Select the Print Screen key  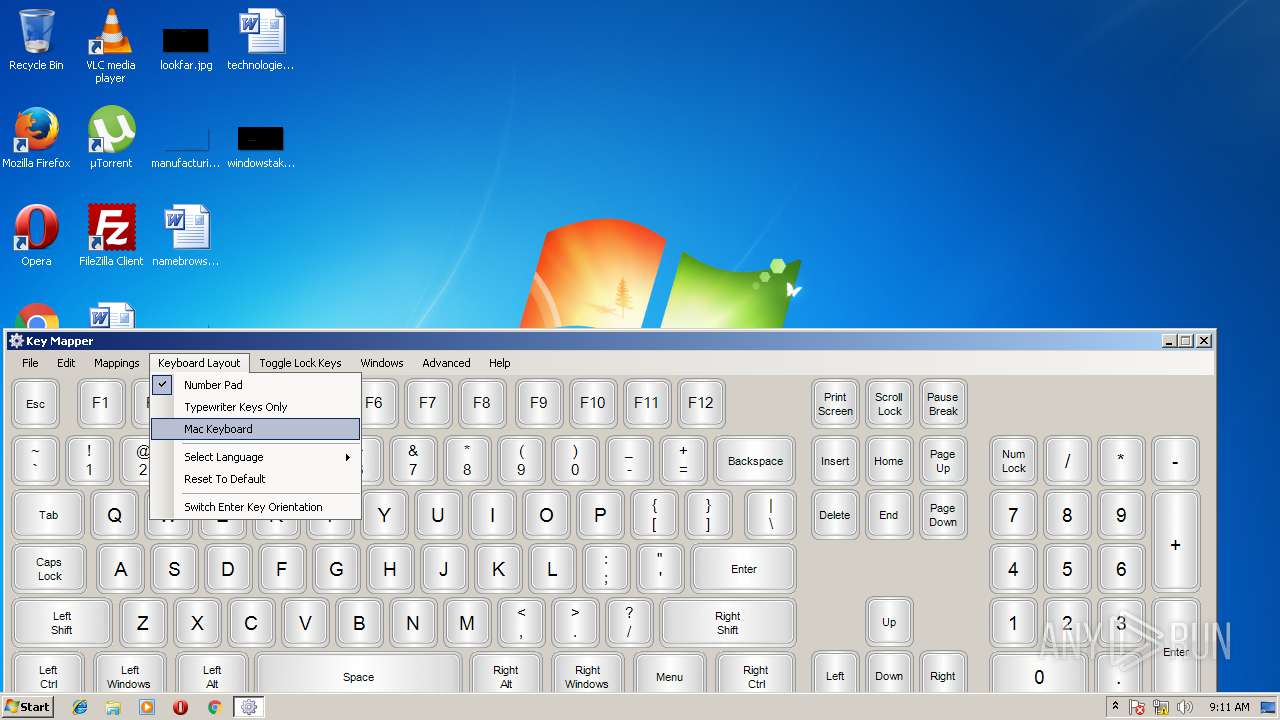pyautogui.click(x=835, y=404)
